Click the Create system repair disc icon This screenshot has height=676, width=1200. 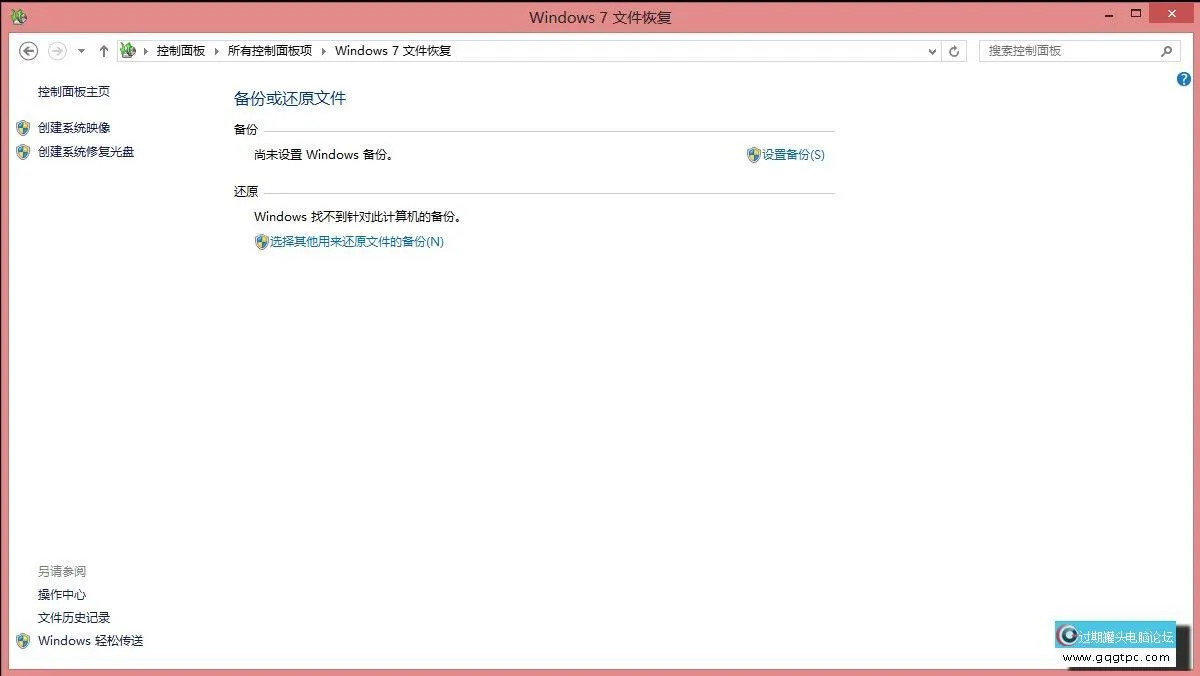22,151
